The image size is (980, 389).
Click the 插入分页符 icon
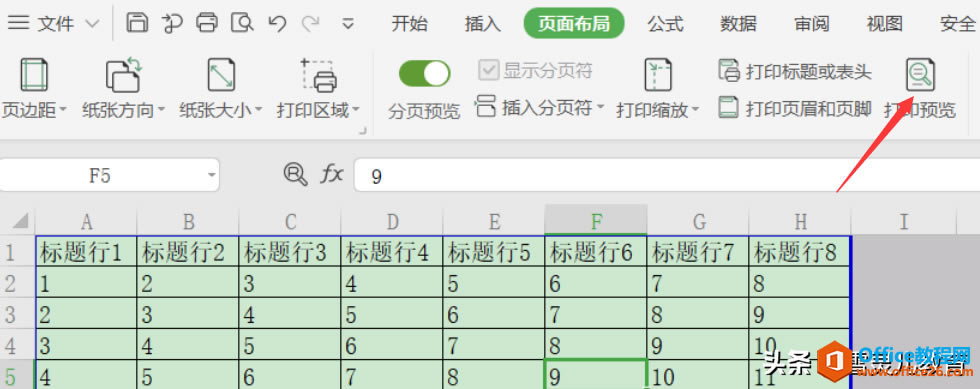pos(485,106)
